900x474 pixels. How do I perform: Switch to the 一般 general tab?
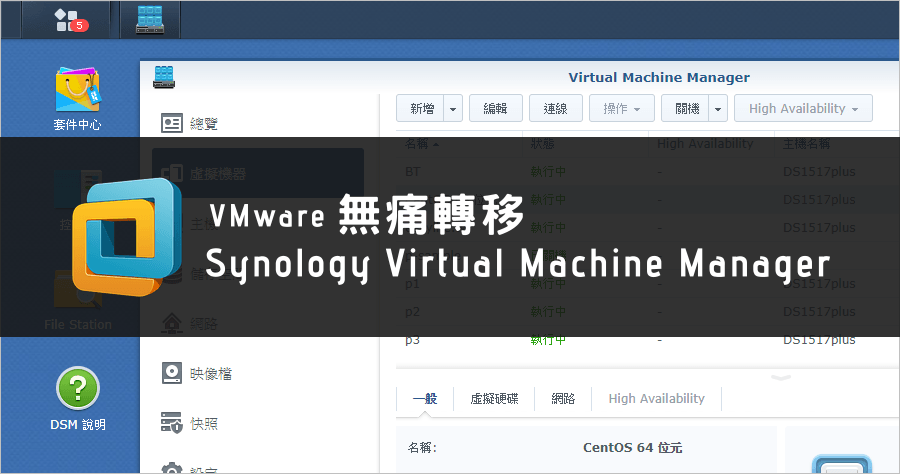(425, 399)
